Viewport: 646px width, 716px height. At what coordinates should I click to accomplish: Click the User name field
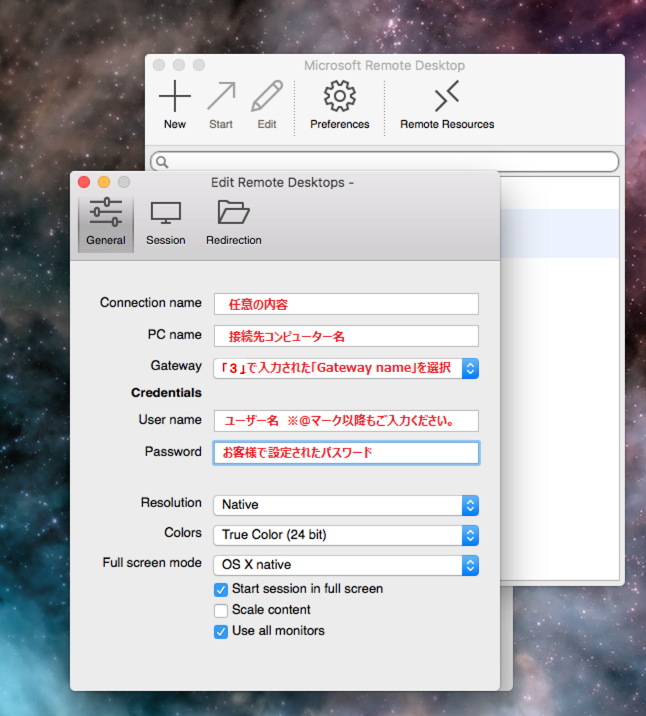click(x=346, y=421)
